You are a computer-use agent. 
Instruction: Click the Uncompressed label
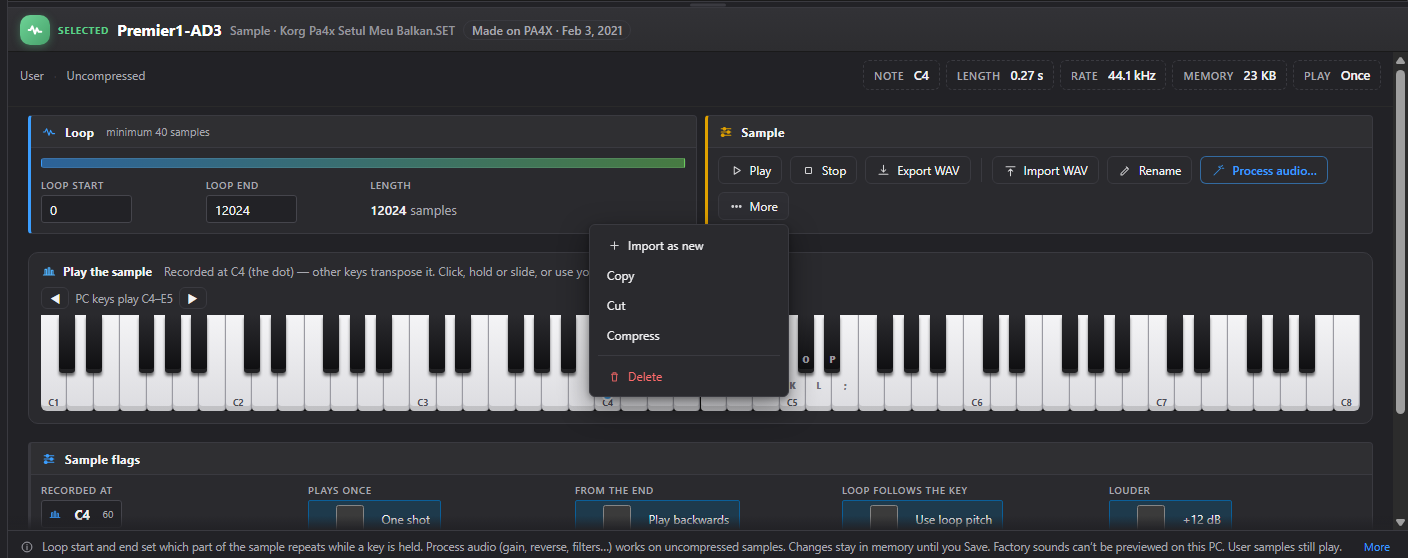(106, 76)
